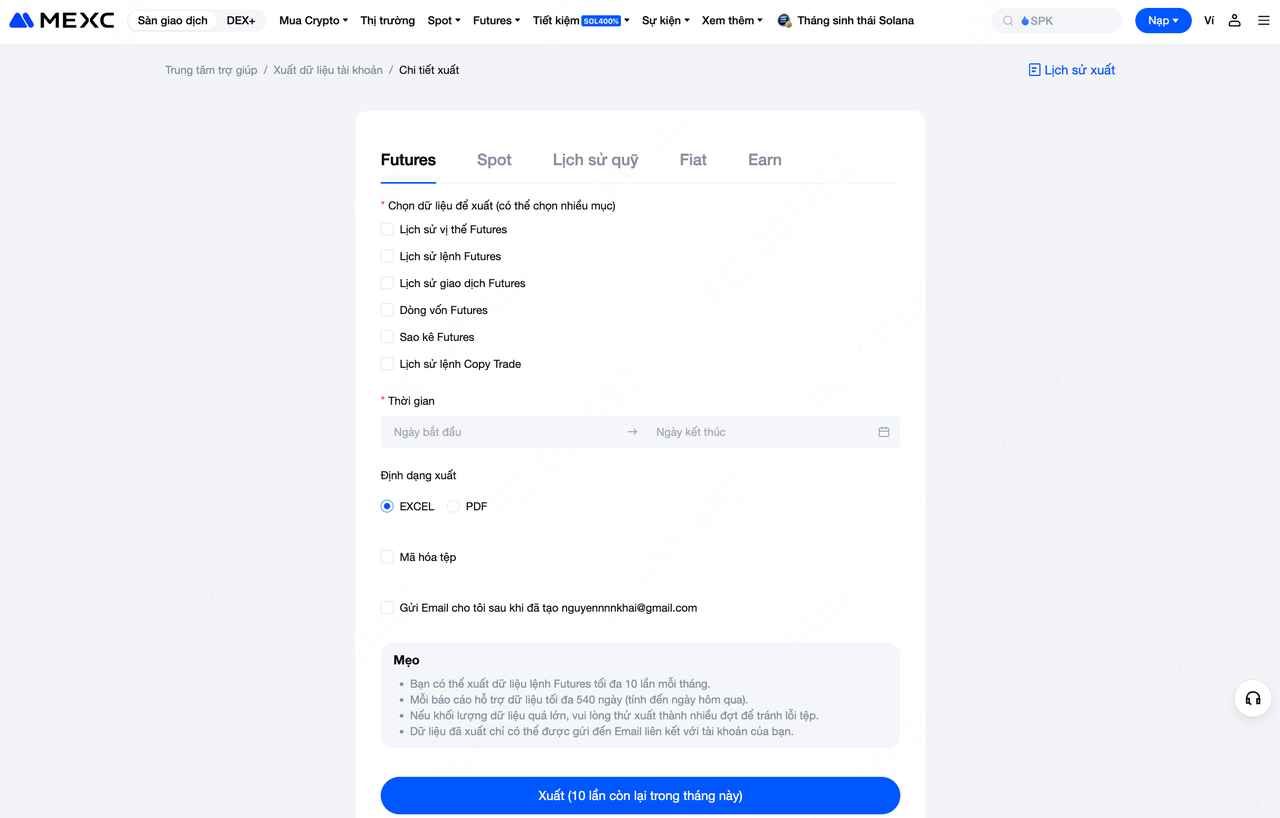
Task: Switch to the Spot tab
Action: click(x=494, y=160)
